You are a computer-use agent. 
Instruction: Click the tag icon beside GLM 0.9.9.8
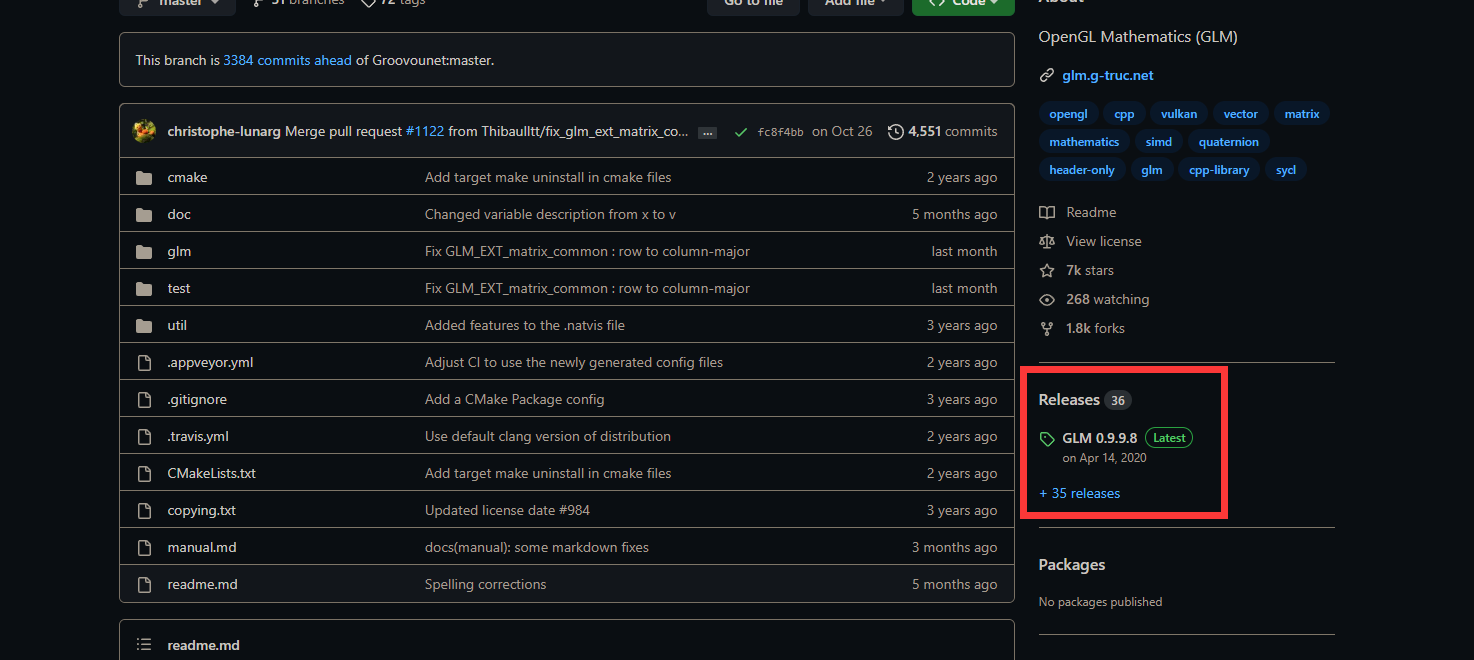(1047, 439)
